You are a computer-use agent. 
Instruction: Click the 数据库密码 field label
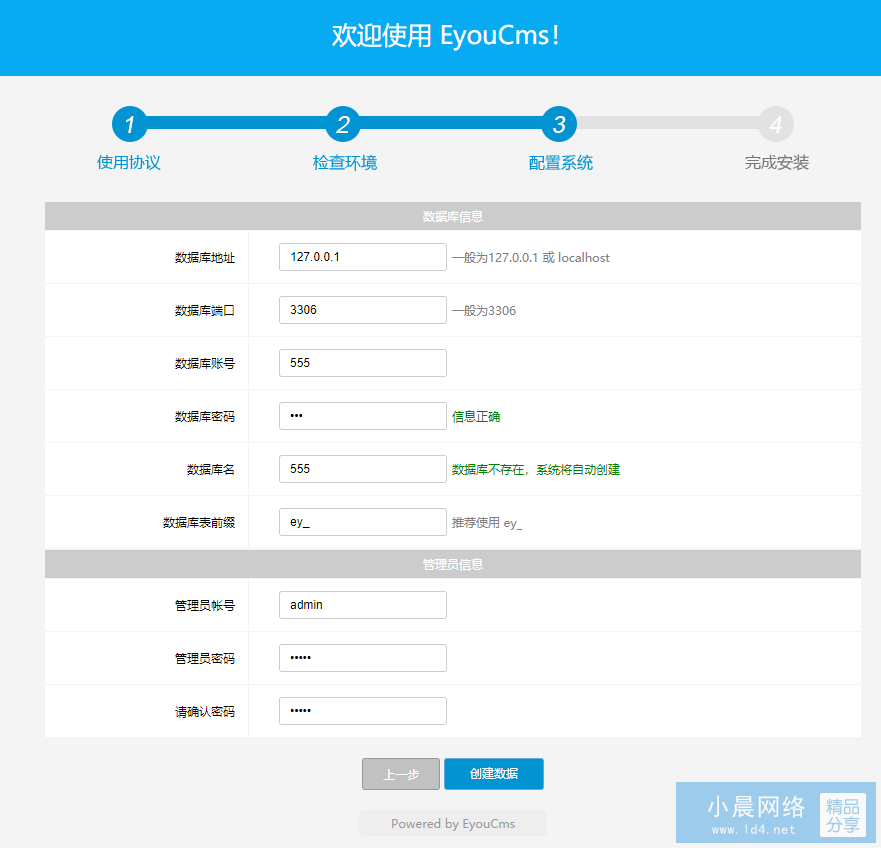(x=205, y=417)
